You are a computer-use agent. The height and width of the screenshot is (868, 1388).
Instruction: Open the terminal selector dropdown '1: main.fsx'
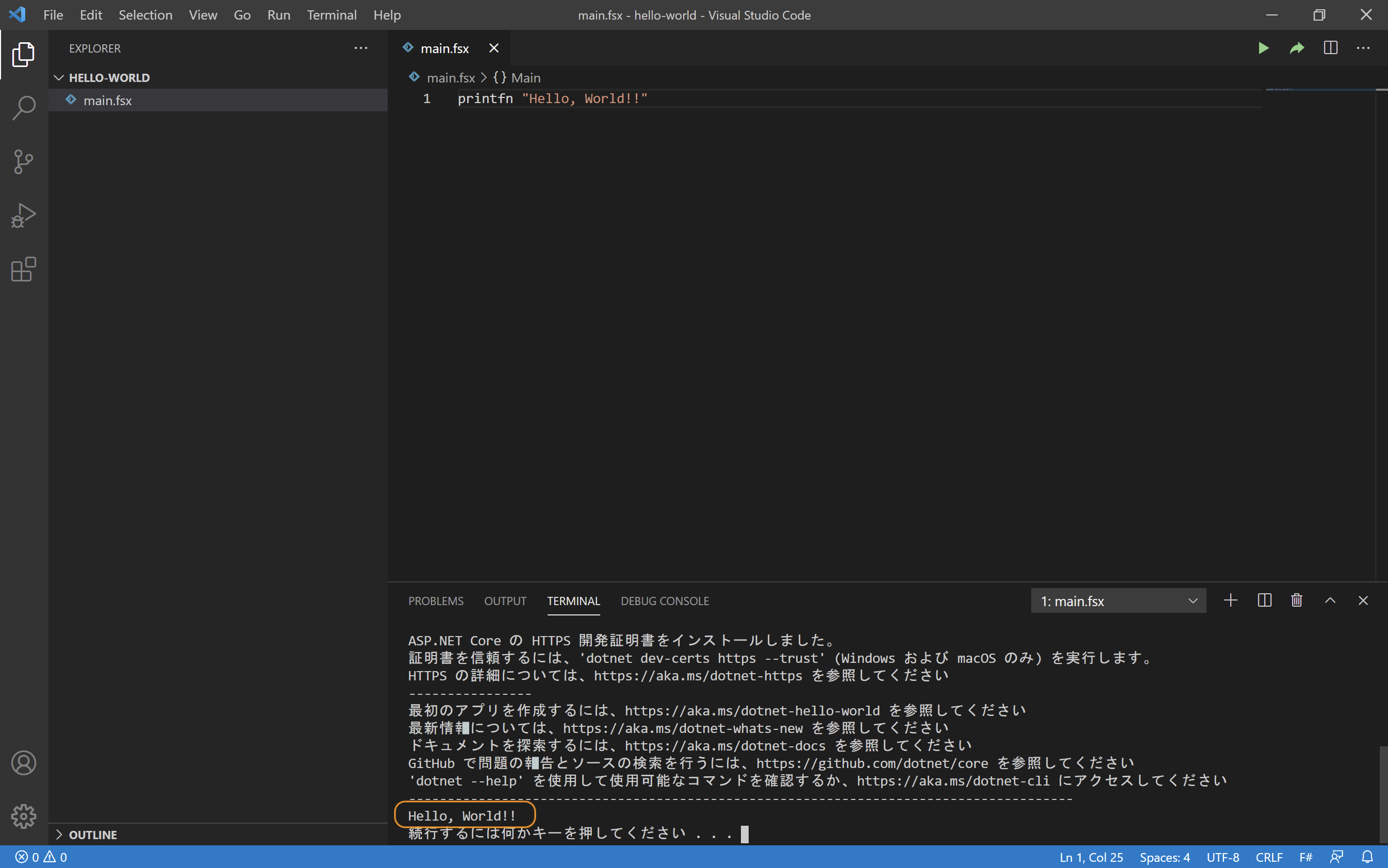click(x=1118, y=601)
